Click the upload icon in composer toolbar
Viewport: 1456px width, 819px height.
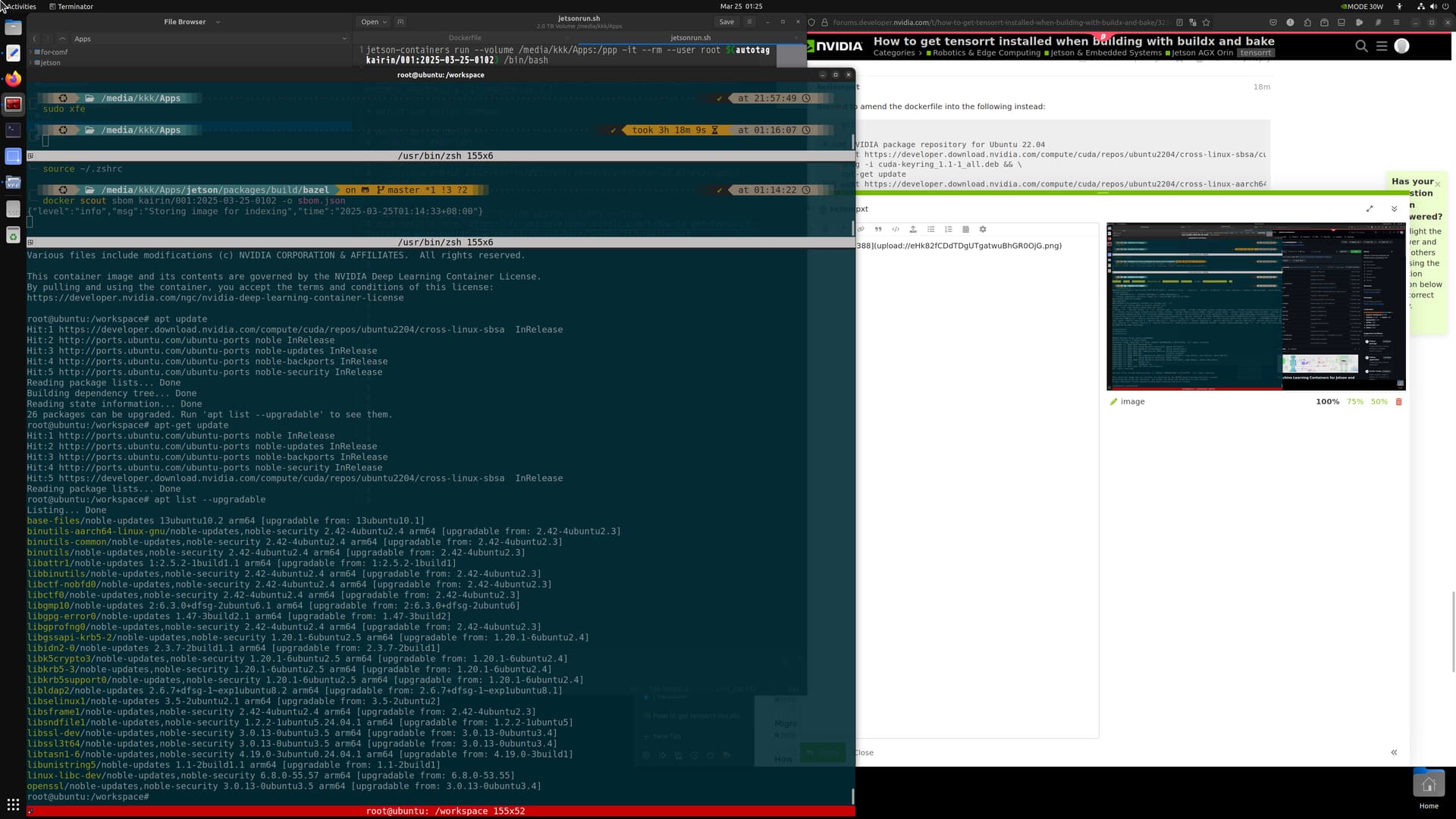[x=913, y=229]
